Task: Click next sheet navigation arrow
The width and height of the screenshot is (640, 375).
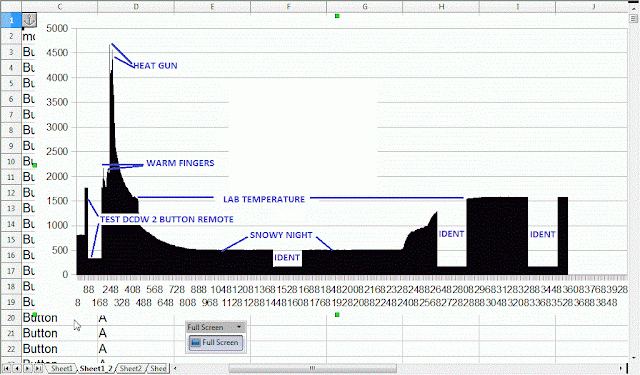Action: click(27, 368)
